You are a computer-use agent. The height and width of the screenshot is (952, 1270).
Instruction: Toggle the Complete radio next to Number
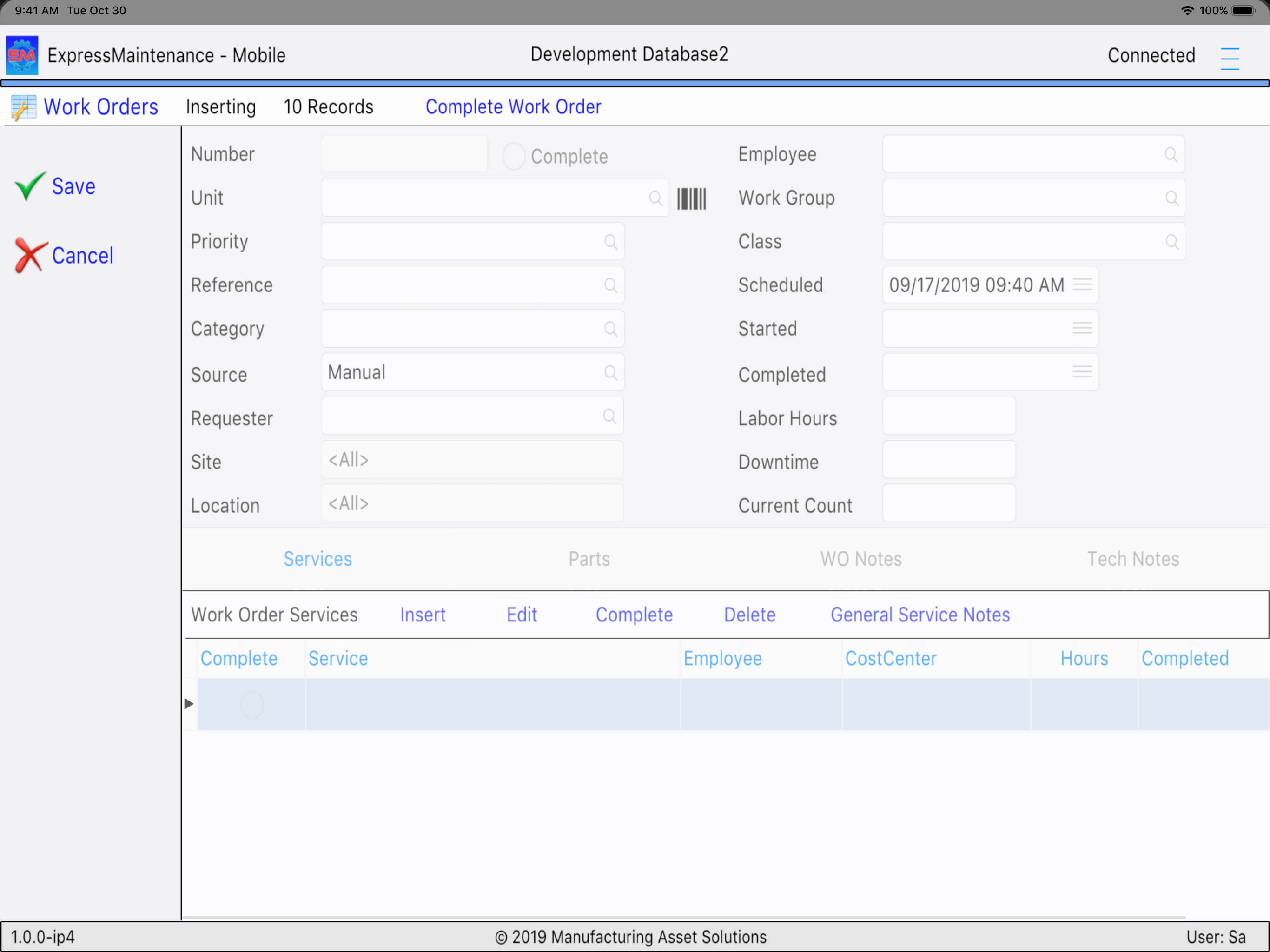[x=513, y=156]
